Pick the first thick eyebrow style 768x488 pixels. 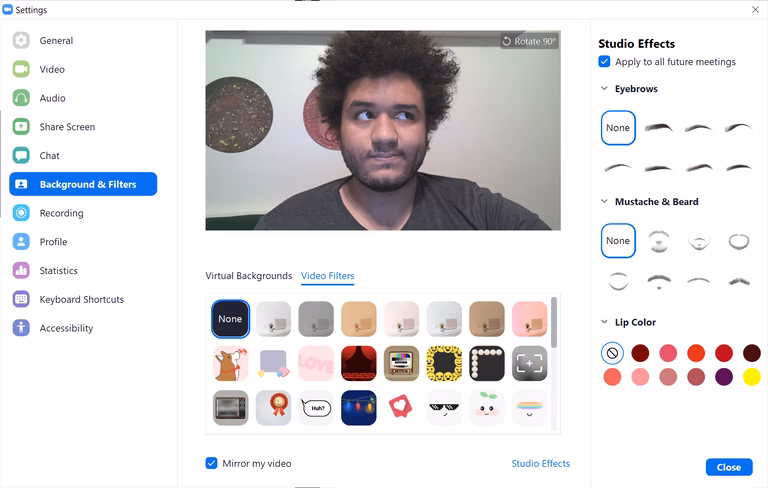[x=659, y=128]
